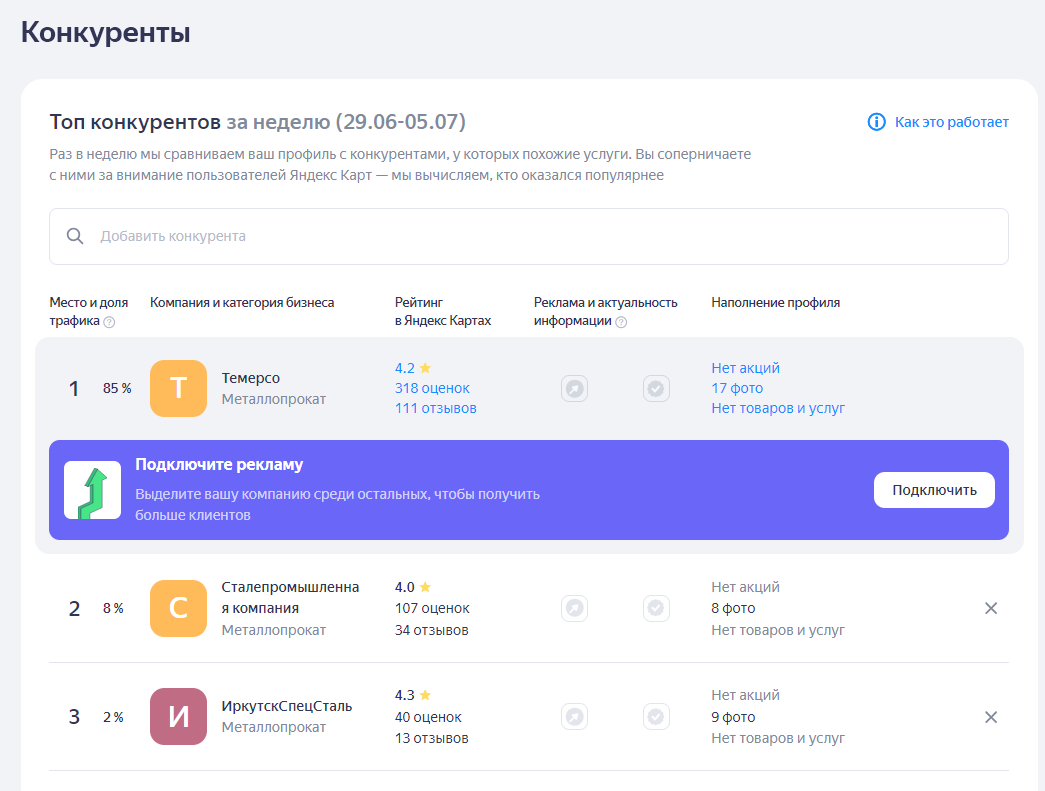Image resolution: width=1045 pixels, height=791 pixels.
Task: Click the 'Компания и категория бизнеса' column header
Action: pos(242,303)
